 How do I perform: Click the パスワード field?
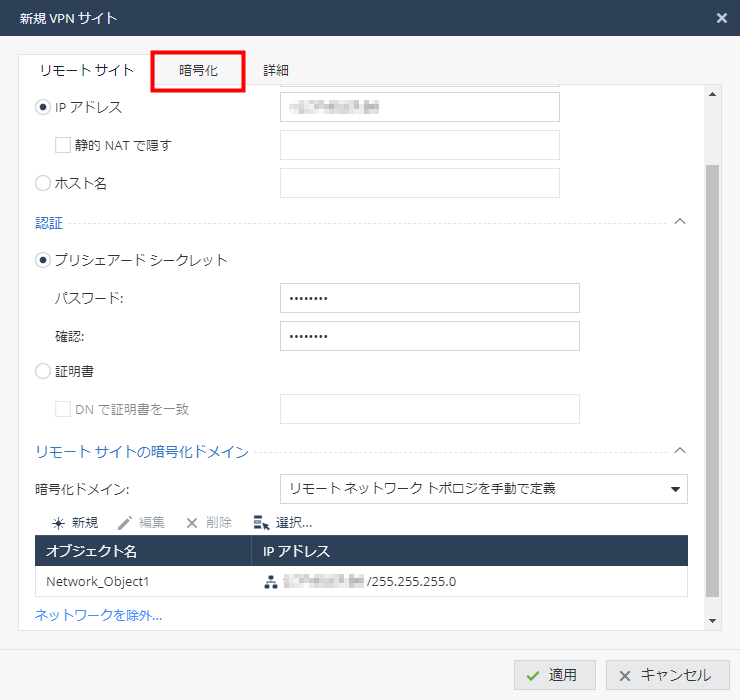click(x=429, y=298)
